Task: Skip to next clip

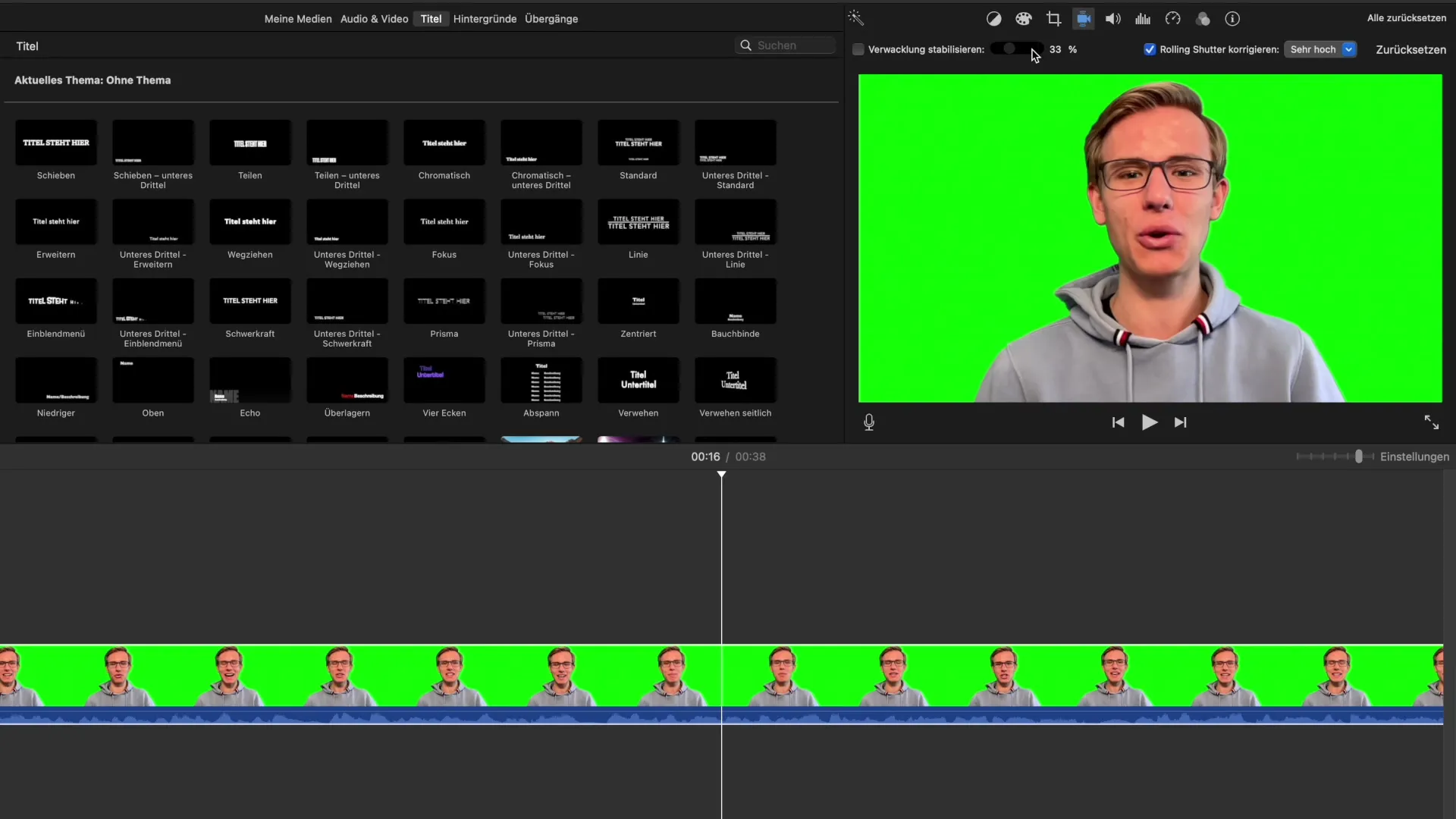Action: [x=1181, y=422]
